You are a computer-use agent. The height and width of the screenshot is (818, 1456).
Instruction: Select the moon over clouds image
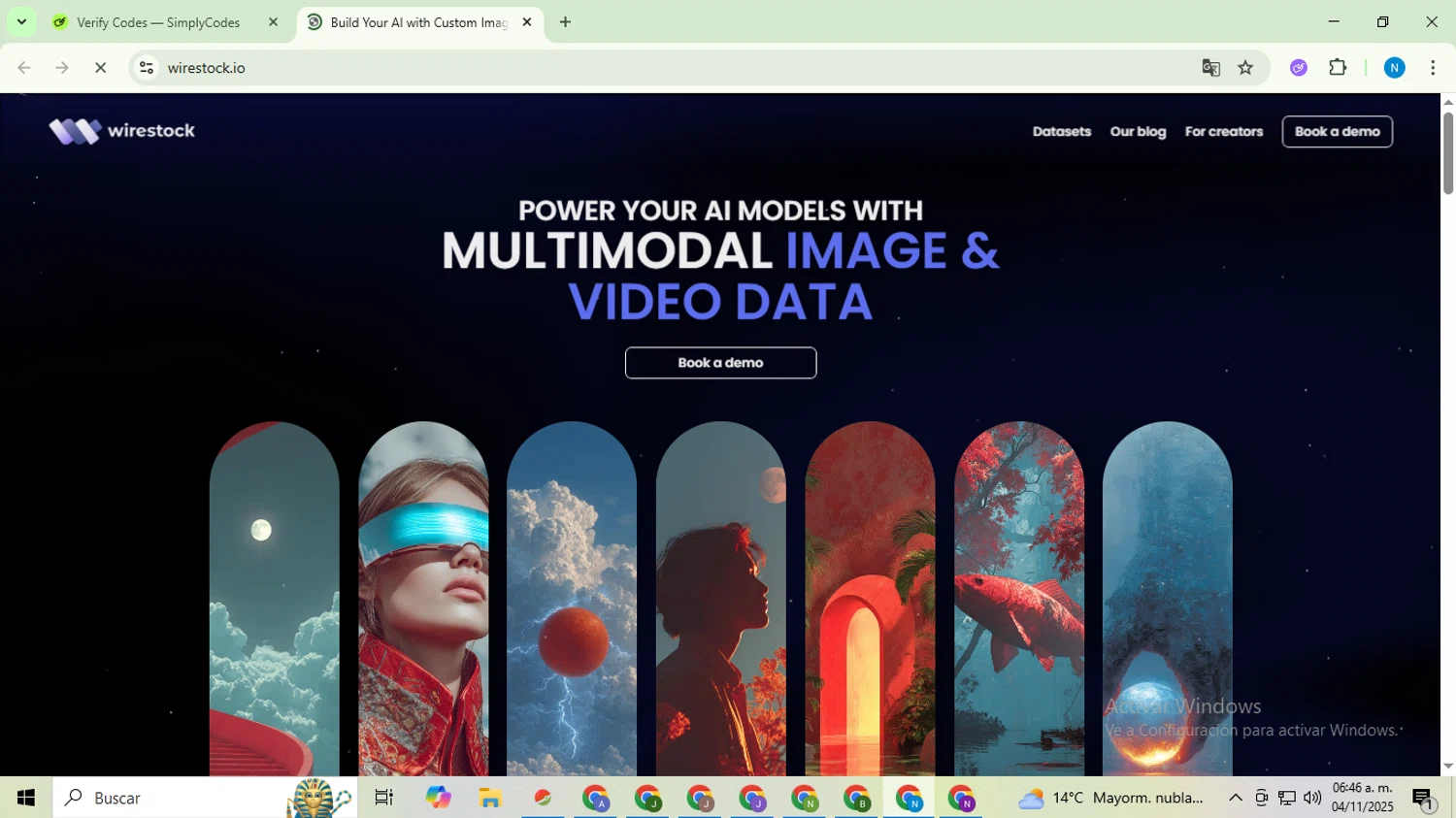coord(275,599)
